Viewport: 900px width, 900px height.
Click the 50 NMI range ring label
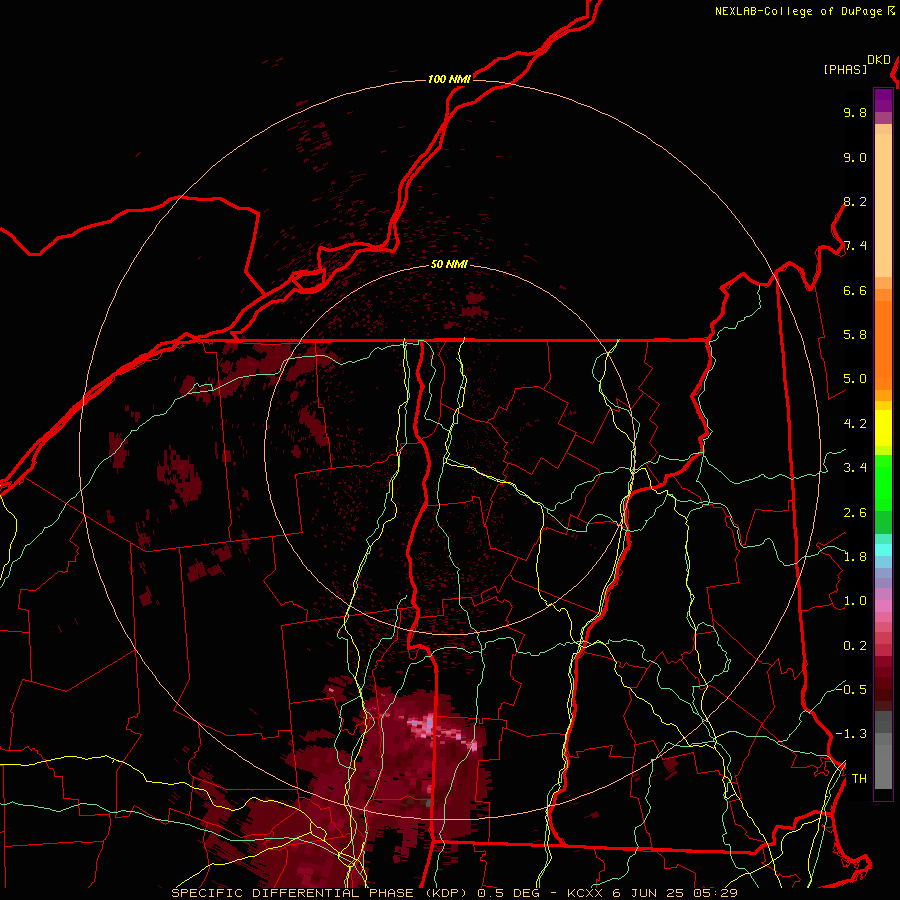coord(449,264)
